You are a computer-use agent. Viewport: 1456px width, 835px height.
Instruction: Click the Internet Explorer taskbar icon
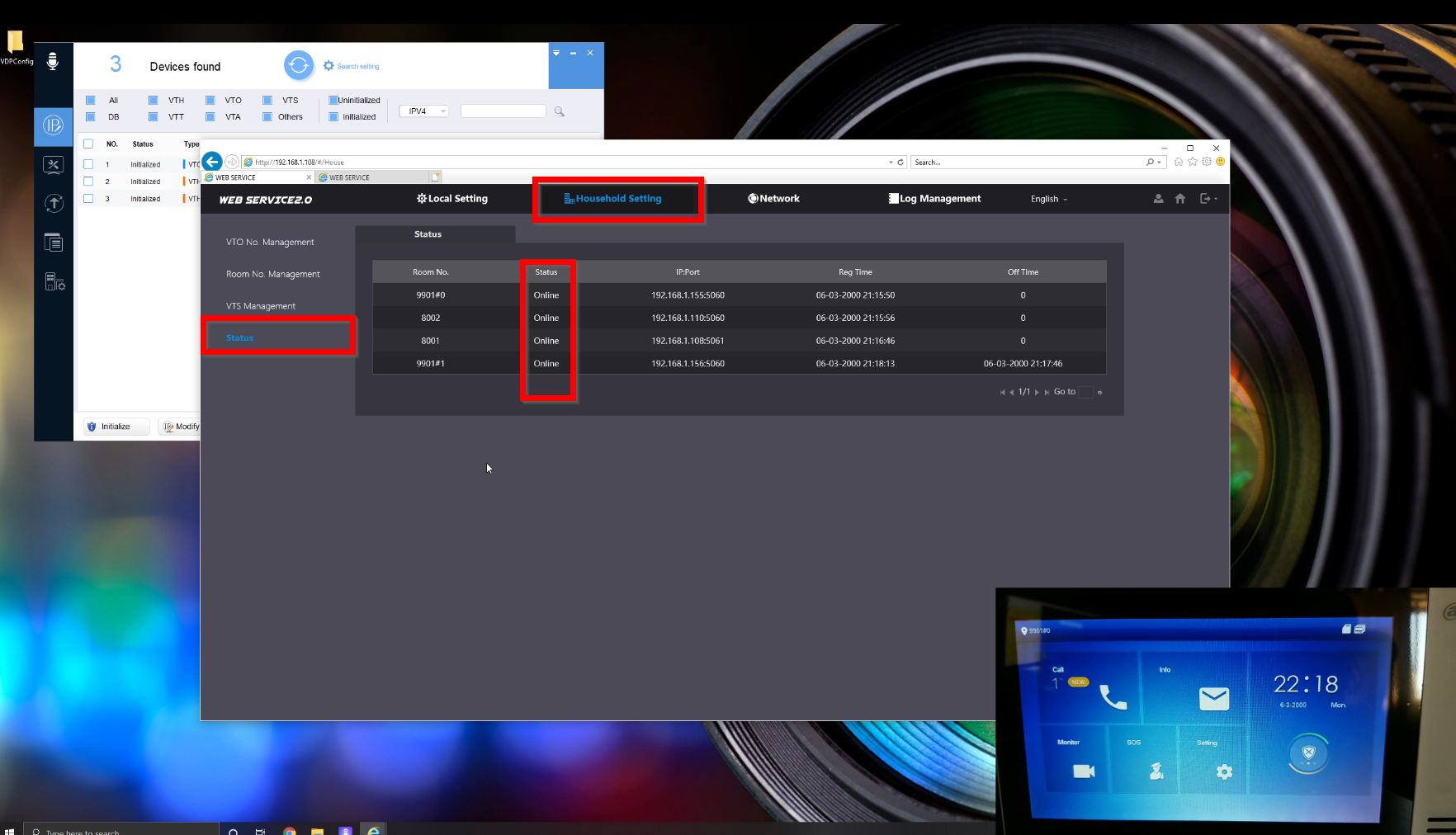point(373,830)
